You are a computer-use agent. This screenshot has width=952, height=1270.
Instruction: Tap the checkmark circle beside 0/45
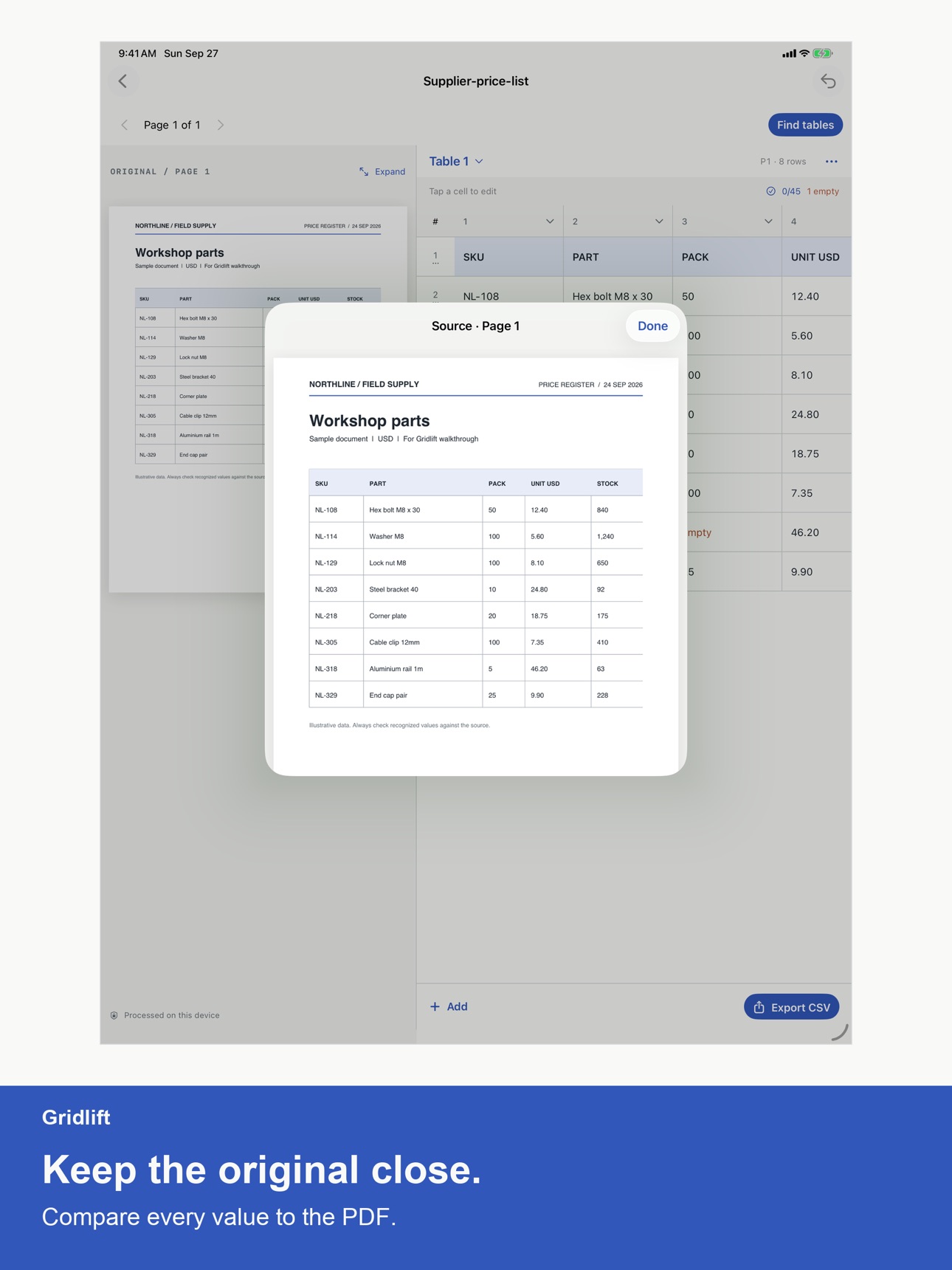(x=770, y=191)
